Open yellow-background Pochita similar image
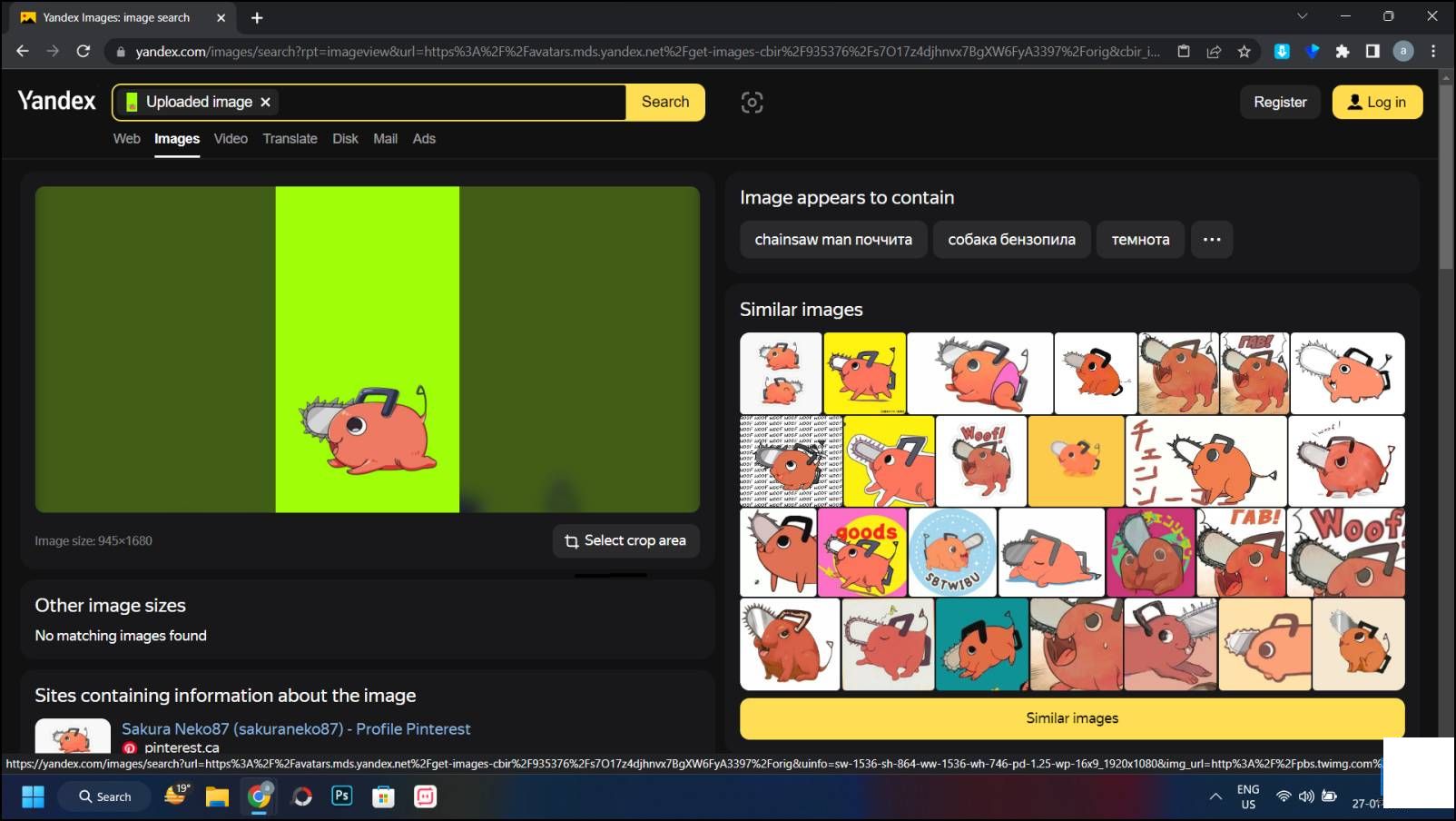Viewport: 1456px width, 821px height. [x=864, y=373]
